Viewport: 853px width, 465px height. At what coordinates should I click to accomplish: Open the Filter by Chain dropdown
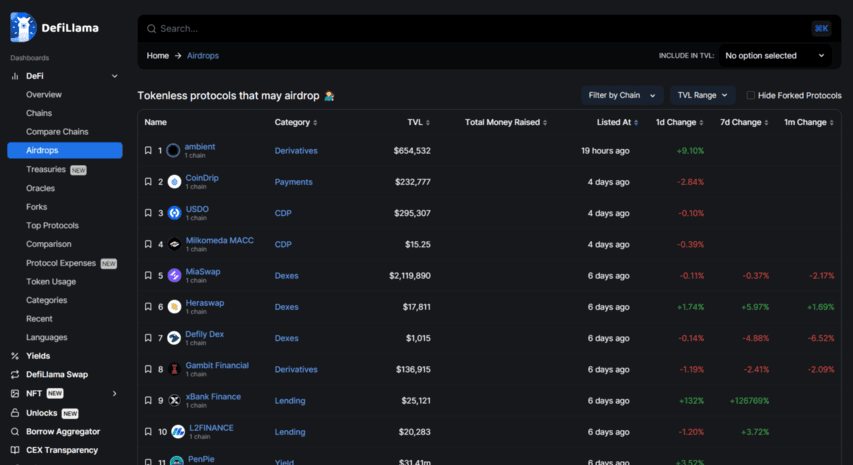click(622, 95)
